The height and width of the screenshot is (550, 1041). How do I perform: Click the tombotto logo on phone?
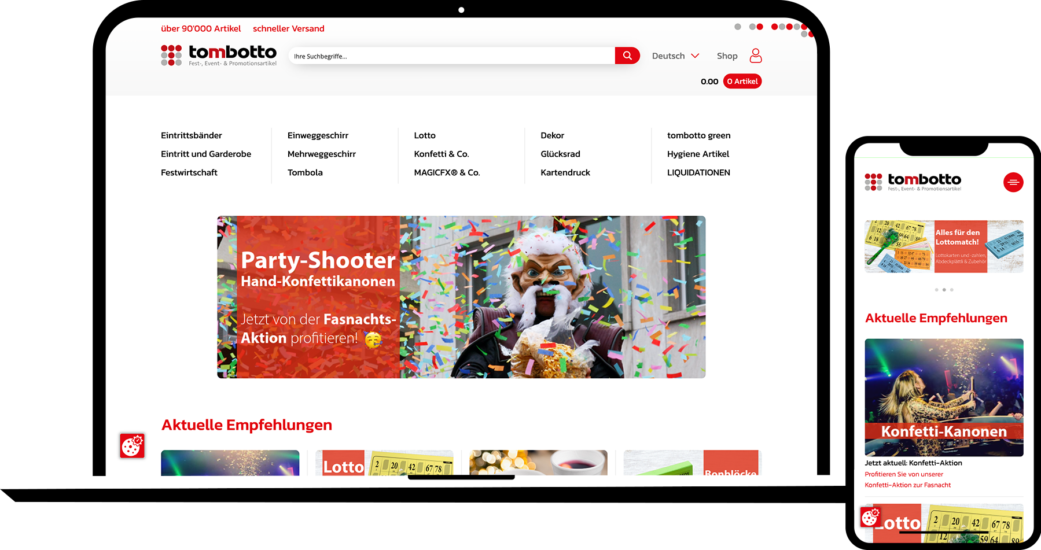(913, 181)
